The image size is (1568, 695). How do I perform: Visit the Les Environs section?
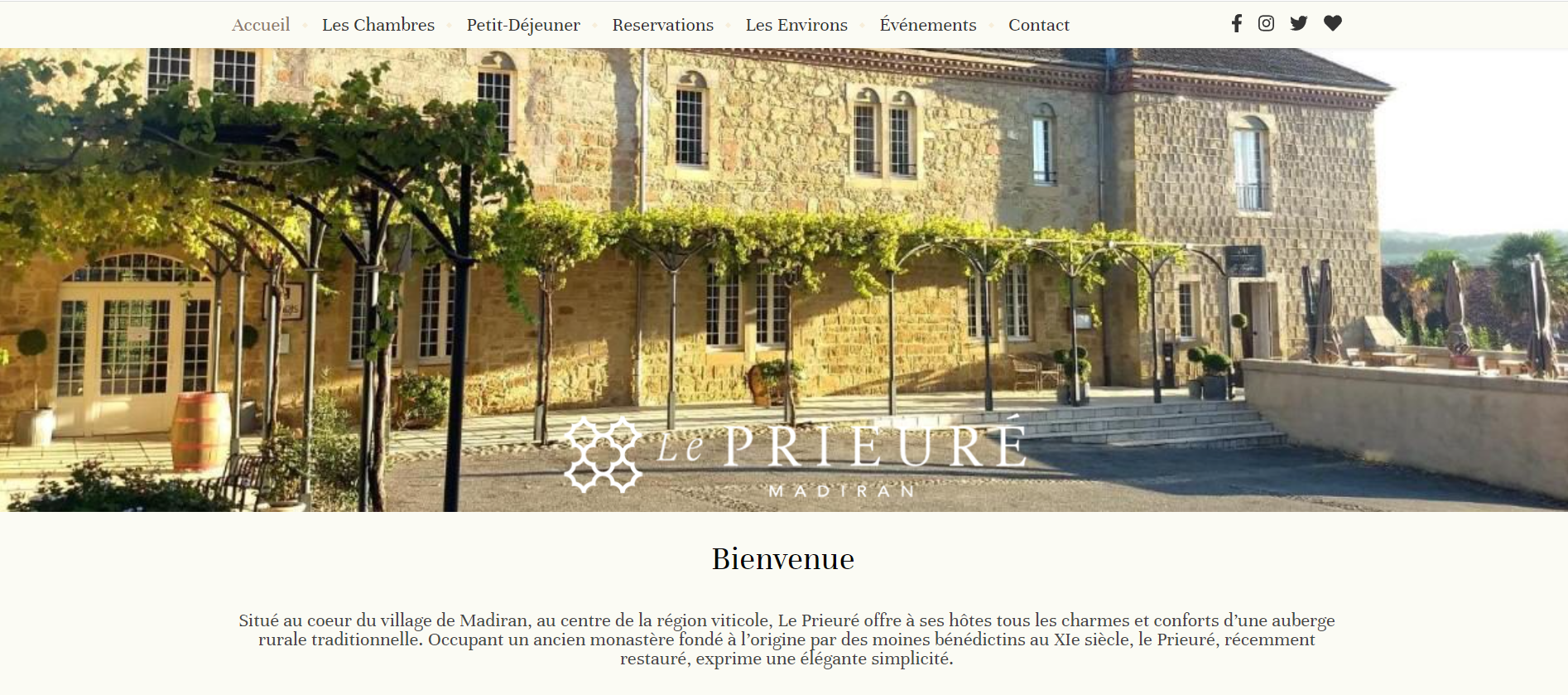796,25
